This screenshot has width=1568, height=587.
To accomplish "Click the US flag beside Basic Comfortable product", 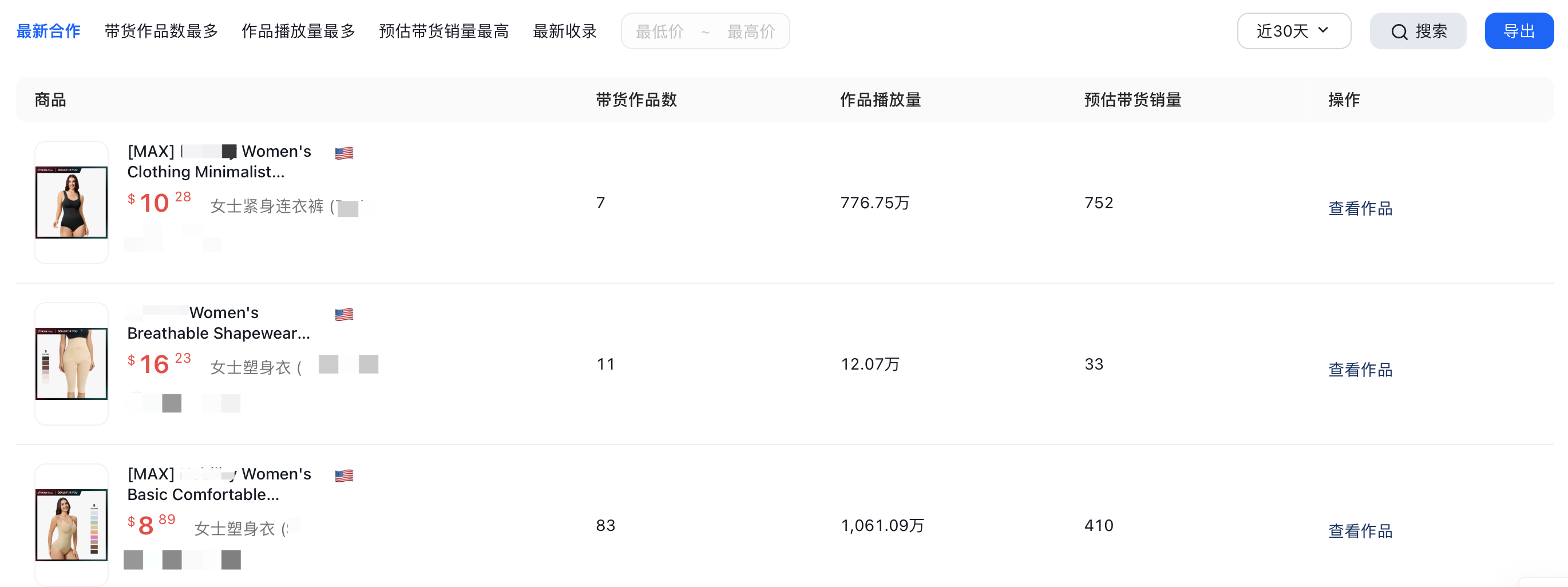I will click(344, 475).
